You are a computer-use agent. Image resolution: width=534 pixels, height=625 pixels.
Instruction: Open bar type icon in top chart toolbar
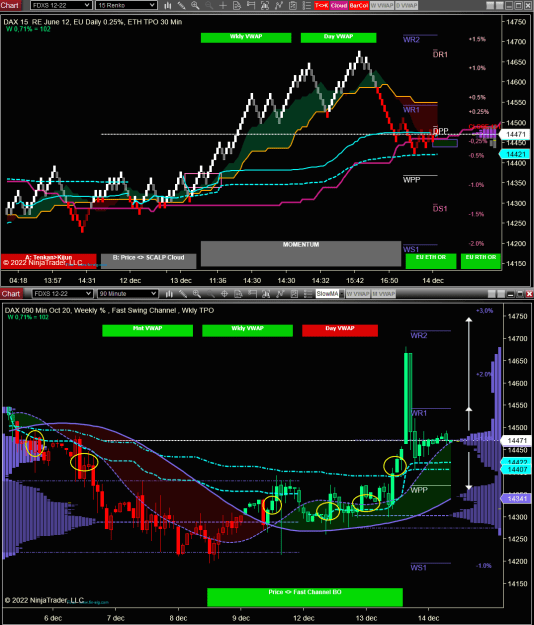coord(168,5)
